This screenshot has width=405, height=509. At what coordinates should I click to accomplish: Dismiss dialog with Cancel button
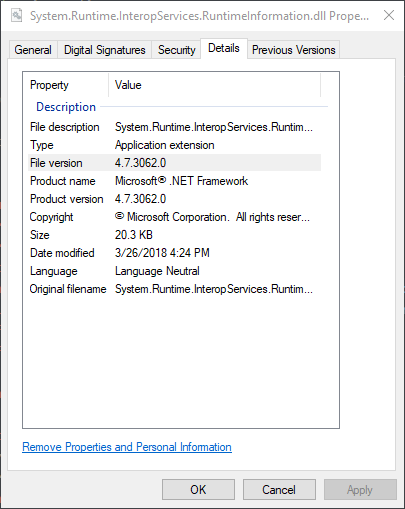(279, 490)
